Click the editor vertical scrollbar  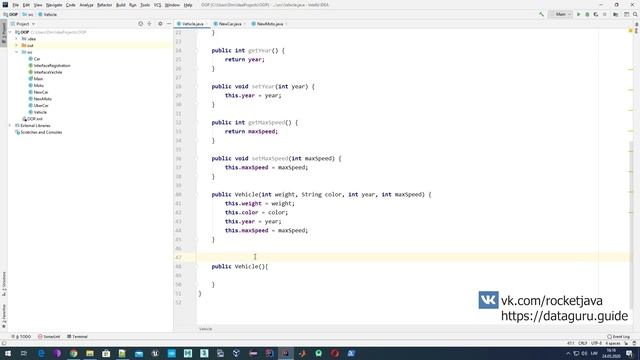[632, 224]
